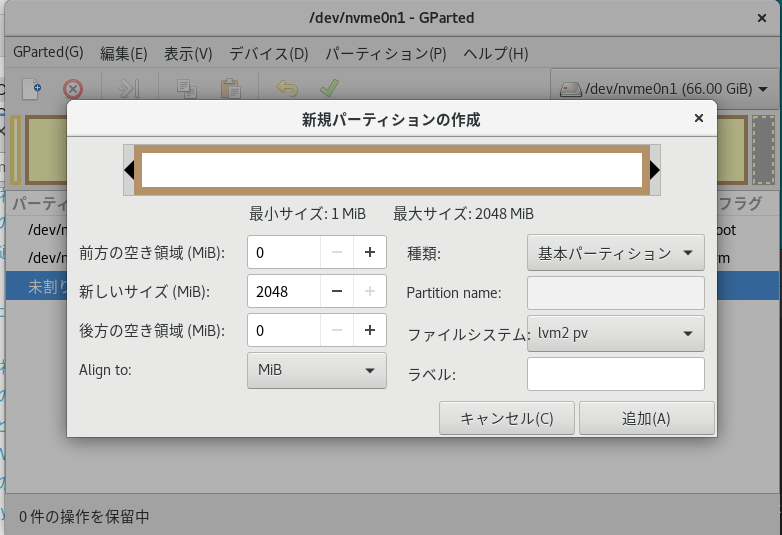Click the green apply operations checkmark
782x535 pixels.
tap(328, 88)
